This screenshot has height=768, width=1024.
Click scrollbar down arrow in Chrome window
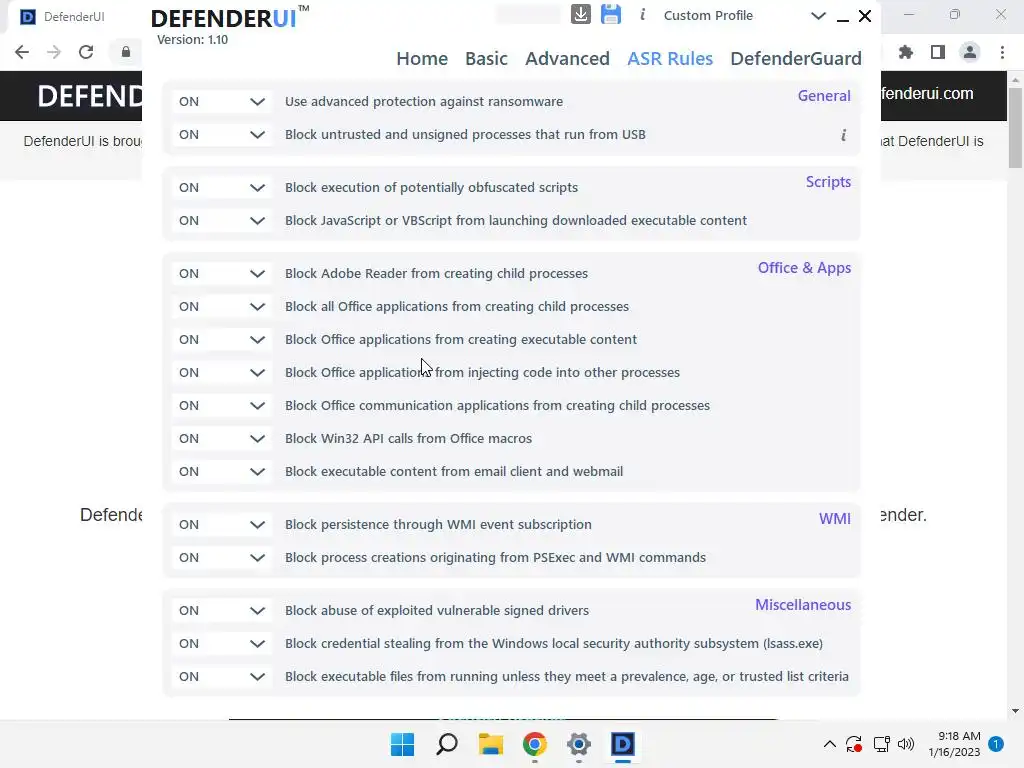1015,711
